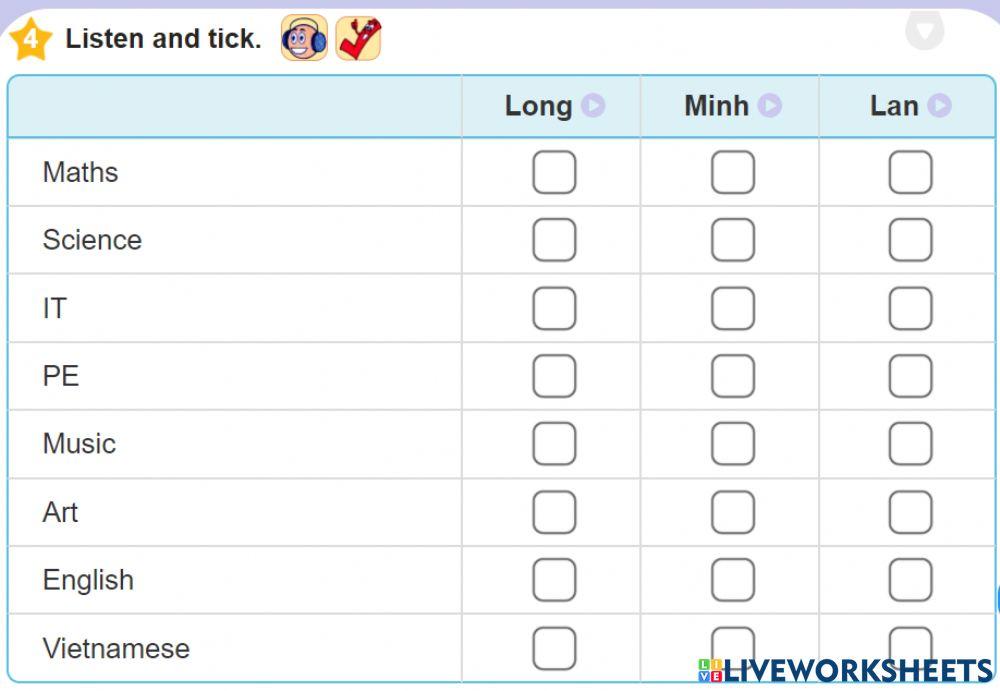Check PE box under Long

pyautogui.click(x=554, y=376)
